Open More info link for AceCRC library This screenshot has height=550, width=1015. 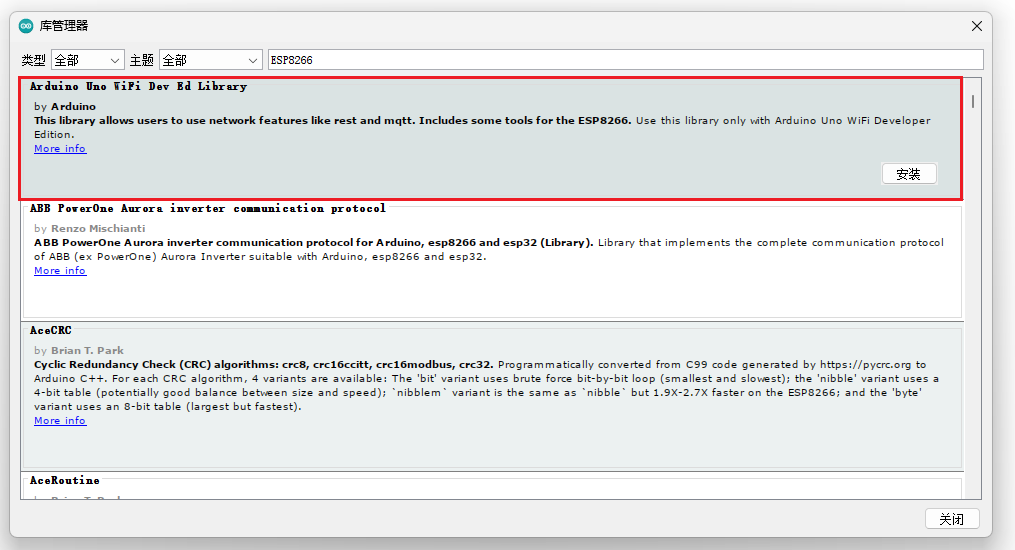pyautogui.click(x=60, y=421)
